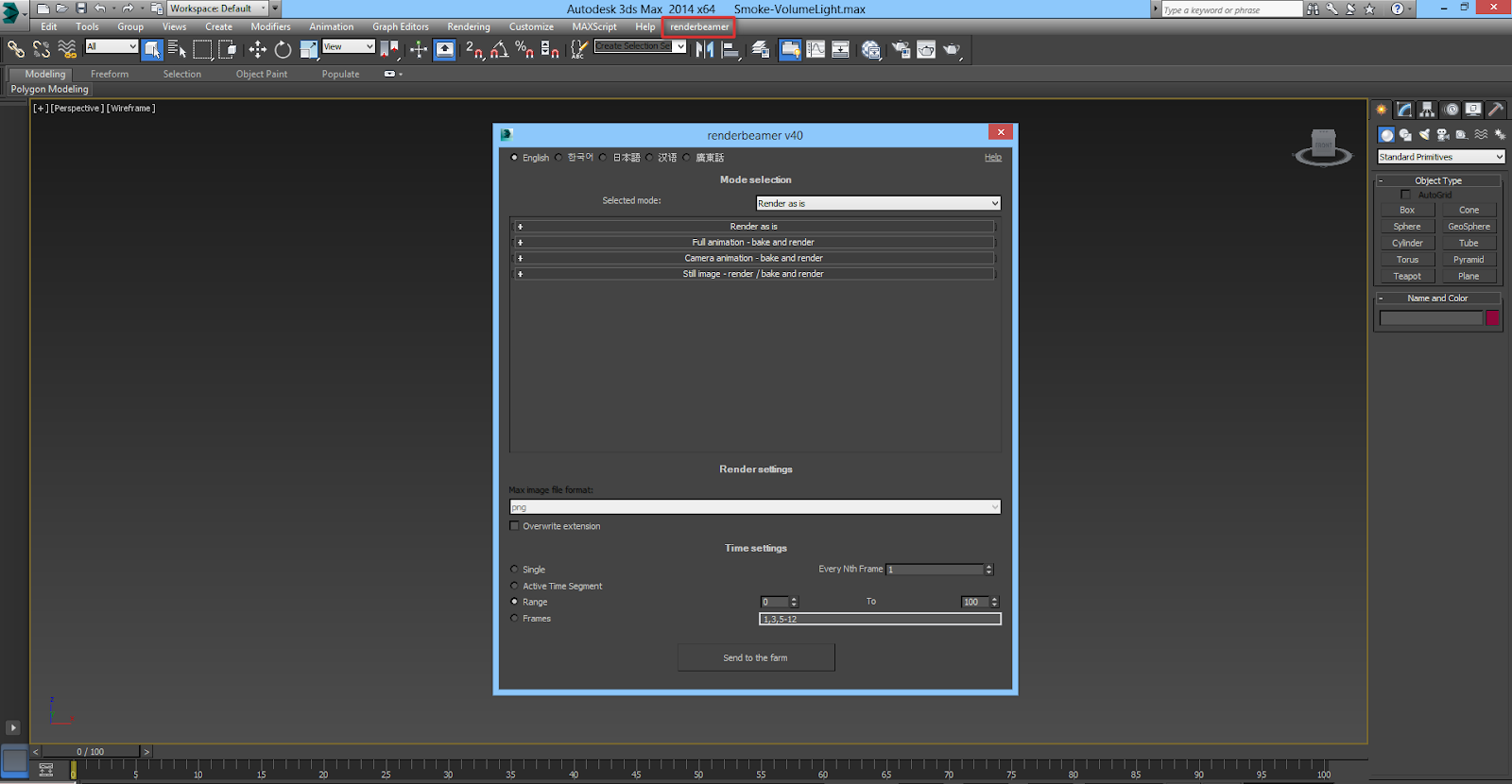
Task: Click the Unlink Selection tool
Action: [42, 49]
